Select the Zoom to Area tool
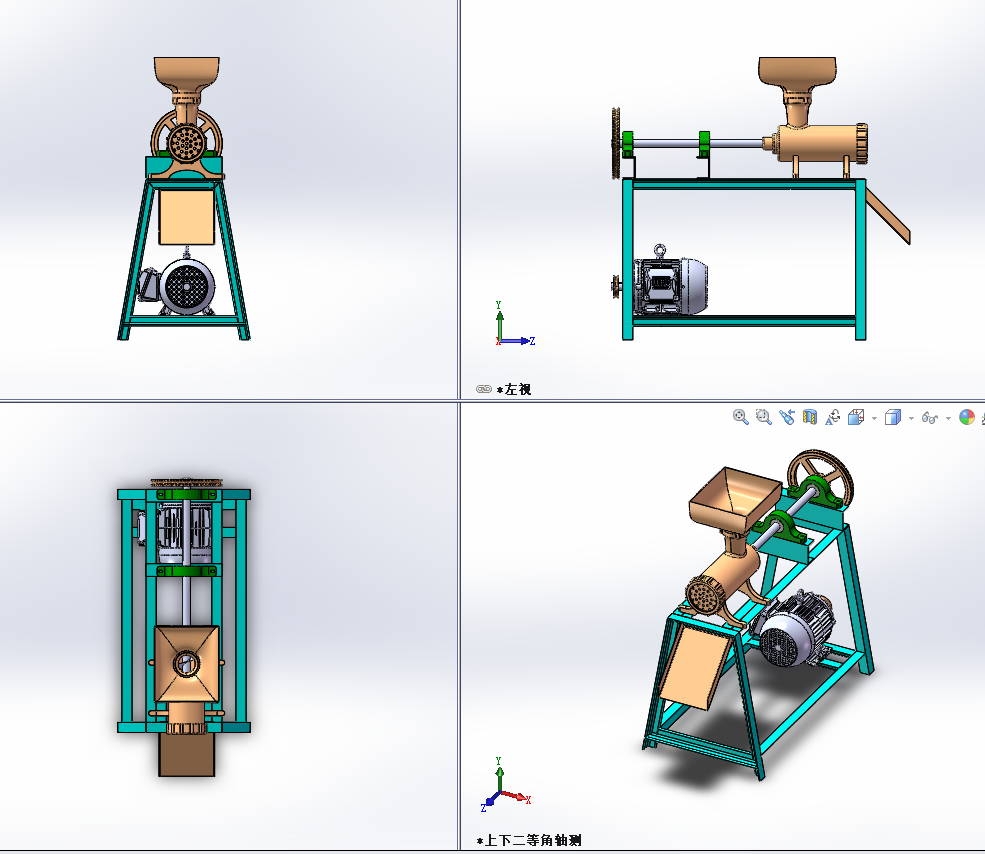Screen dimensions: 985x854 pos(764,417)
